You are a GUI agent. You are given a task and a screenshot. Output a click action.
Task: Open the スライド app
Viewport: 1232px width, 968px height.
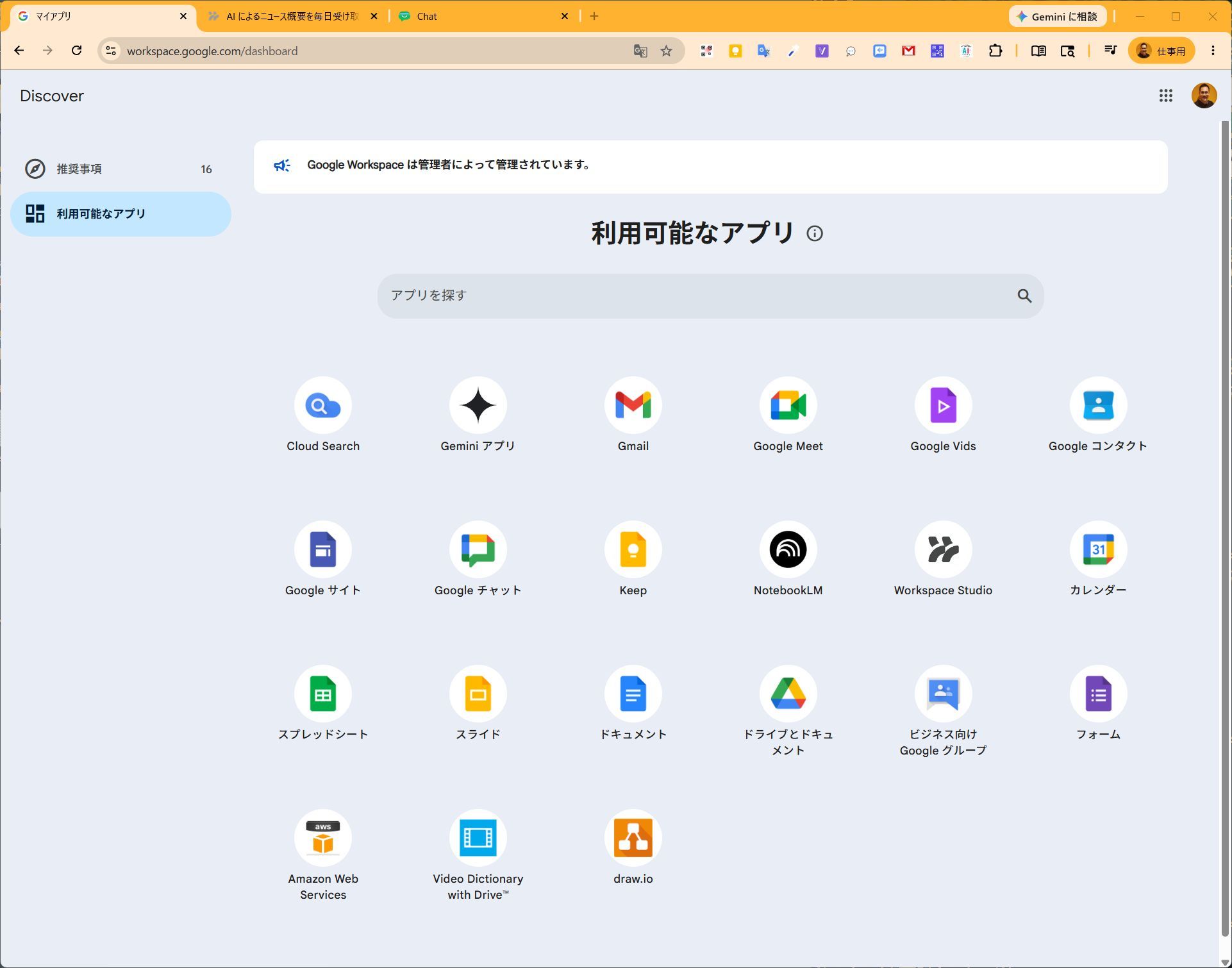coord(478,703)
